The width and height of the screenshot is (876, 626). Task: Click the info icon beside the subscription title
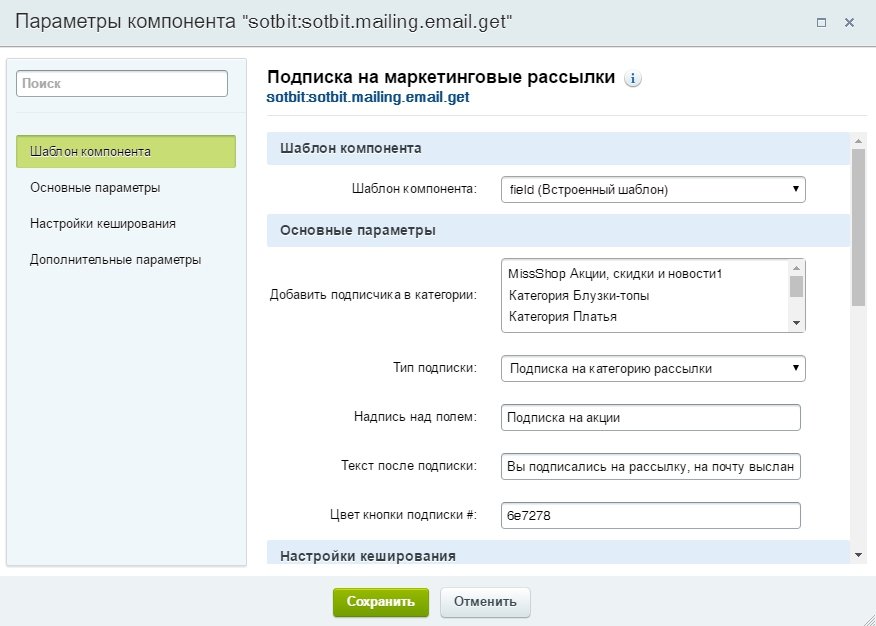[x=632, y=79]
